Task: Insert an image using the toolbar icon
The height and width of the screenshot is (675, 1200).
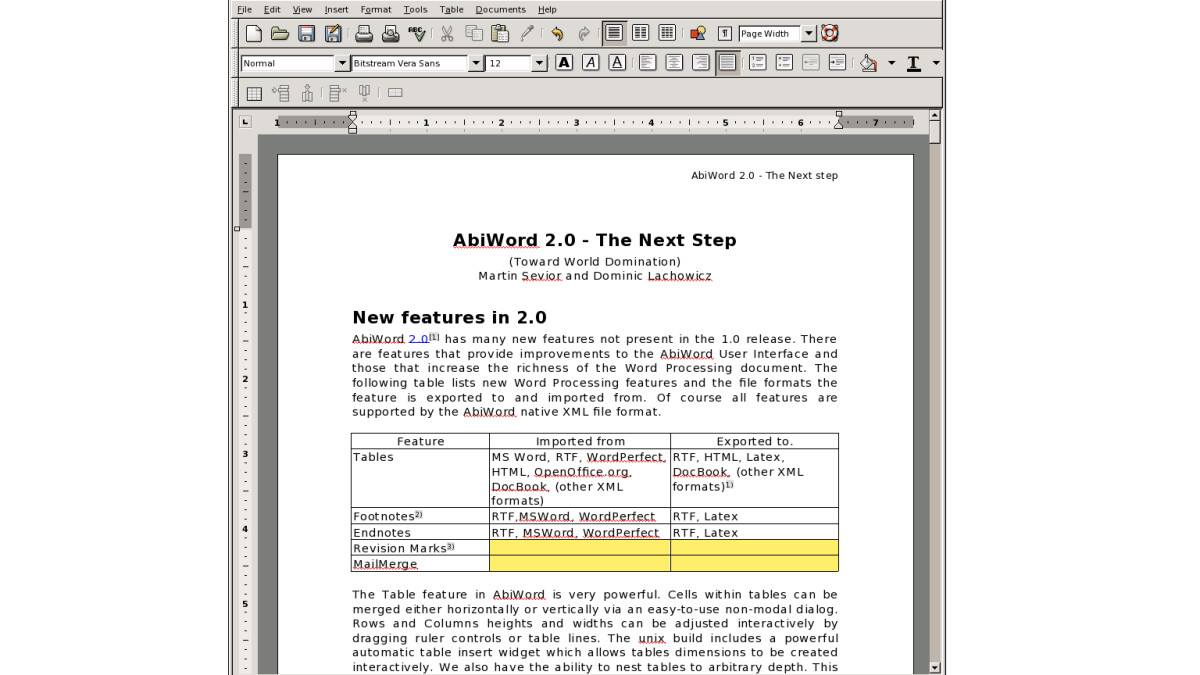Action: [698, 34]
